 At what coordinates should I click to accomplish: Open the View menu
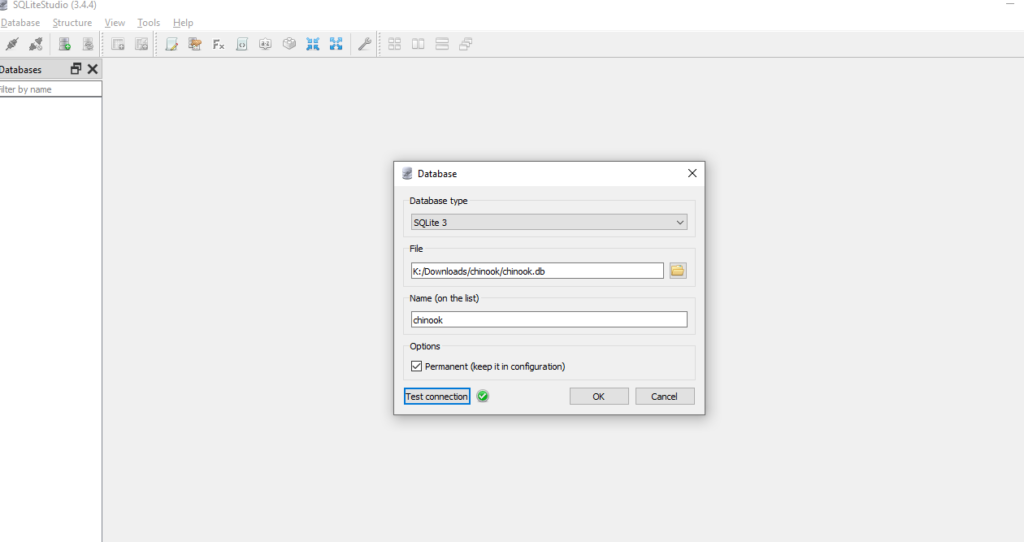[115, 22]
